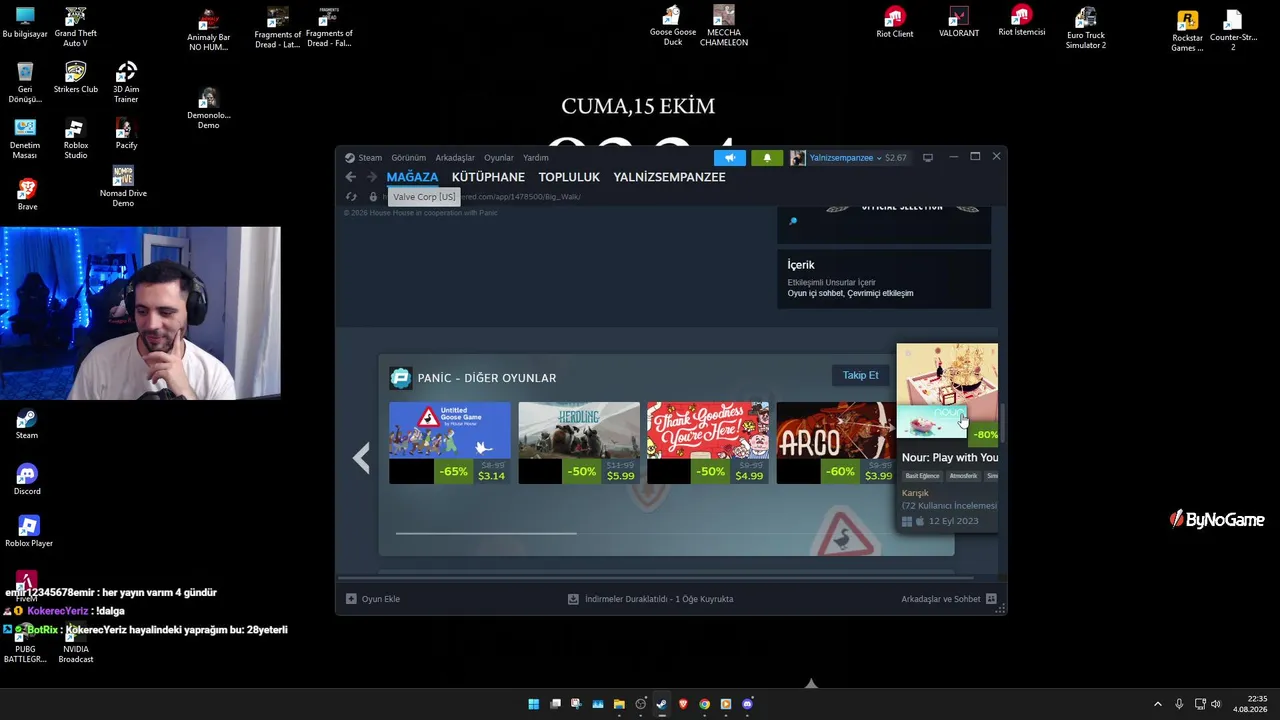Open the MAĞAZA store tab
This screenshot has height=720, width=1280.
tap(412, 177)
